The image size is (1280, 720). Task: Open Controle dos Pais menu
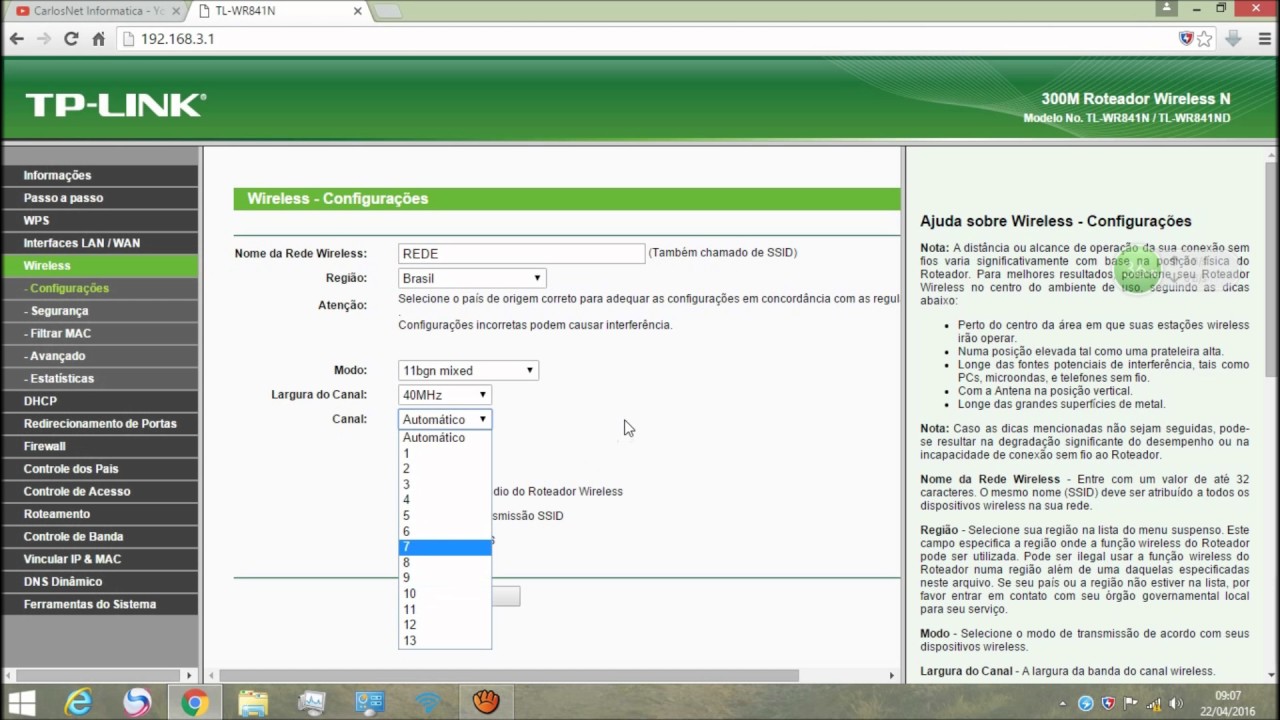pos(100,469)
